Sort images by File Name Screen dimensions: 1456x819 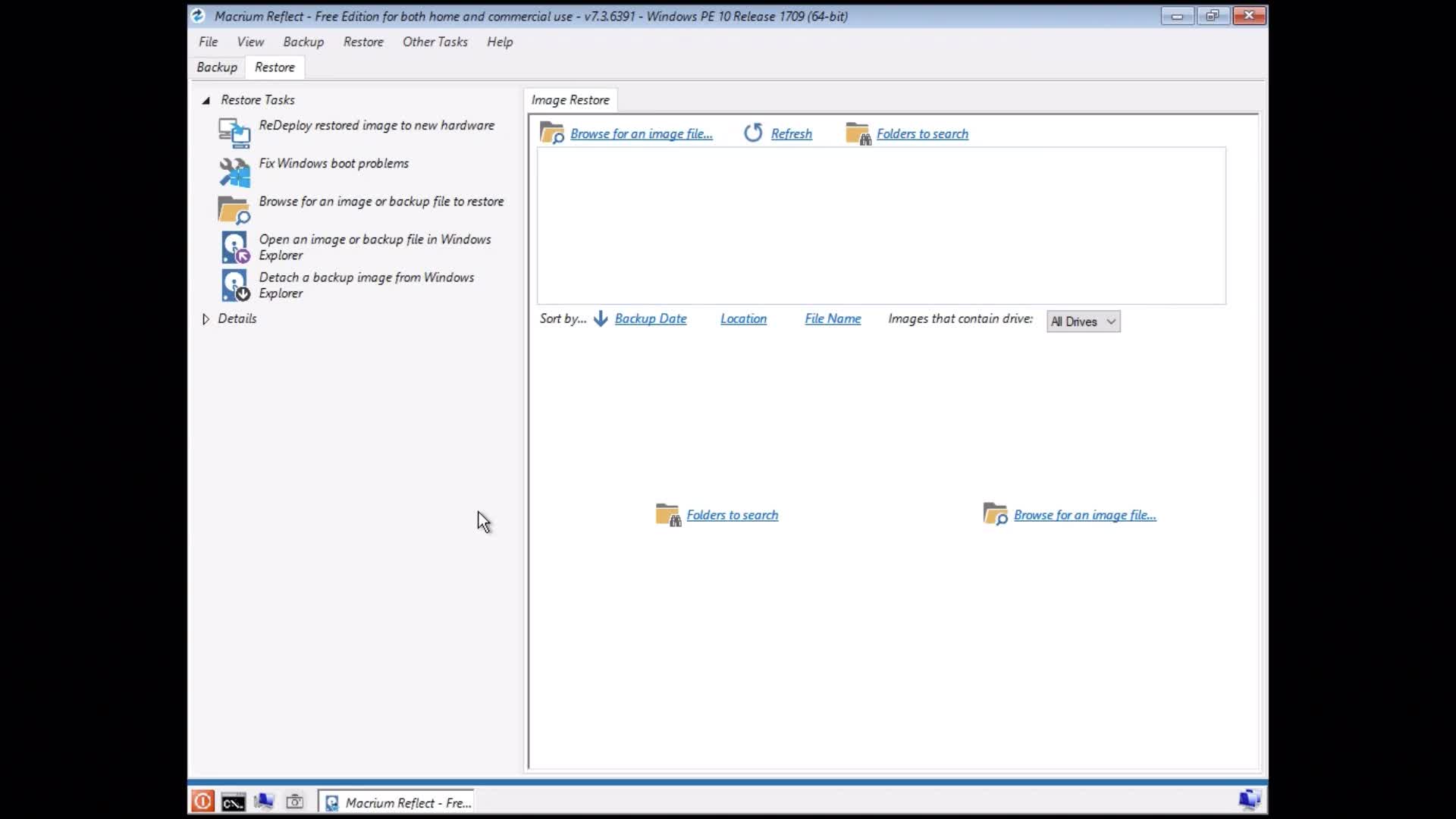(x=832, y=318)
